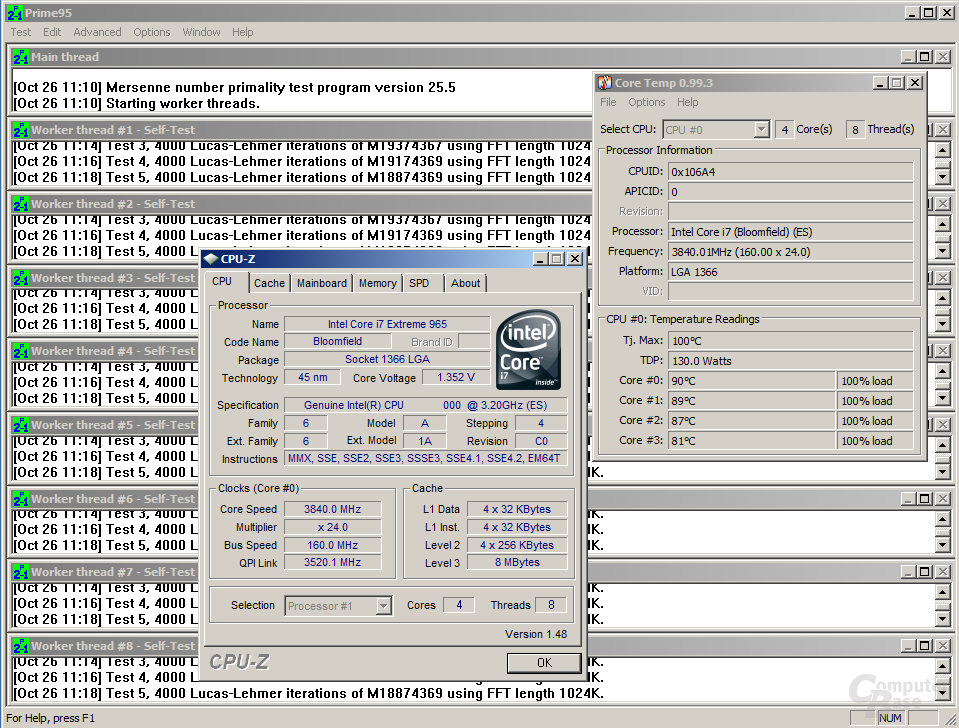The image size is (959, 728).
Task: Click the OK button in CPU-Z
Action: (x=544, y=663)
